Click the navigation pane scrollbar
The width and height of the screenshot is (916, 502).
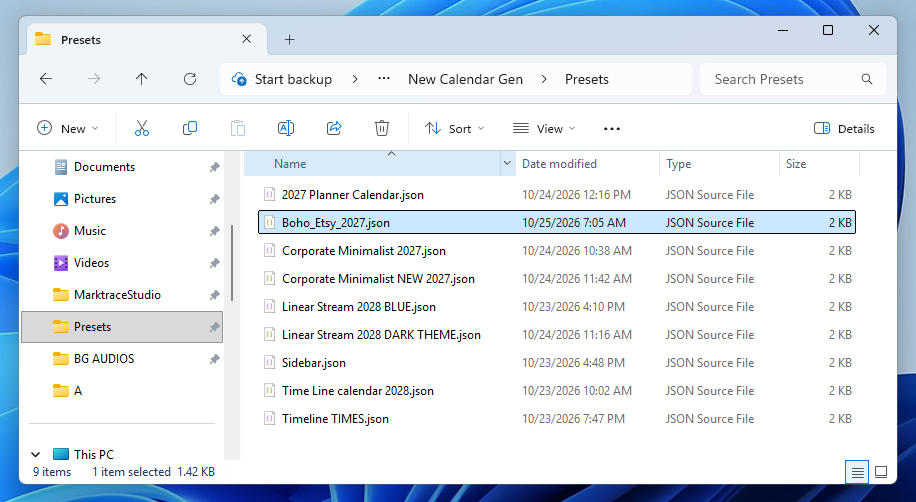[x=232, y=263]
